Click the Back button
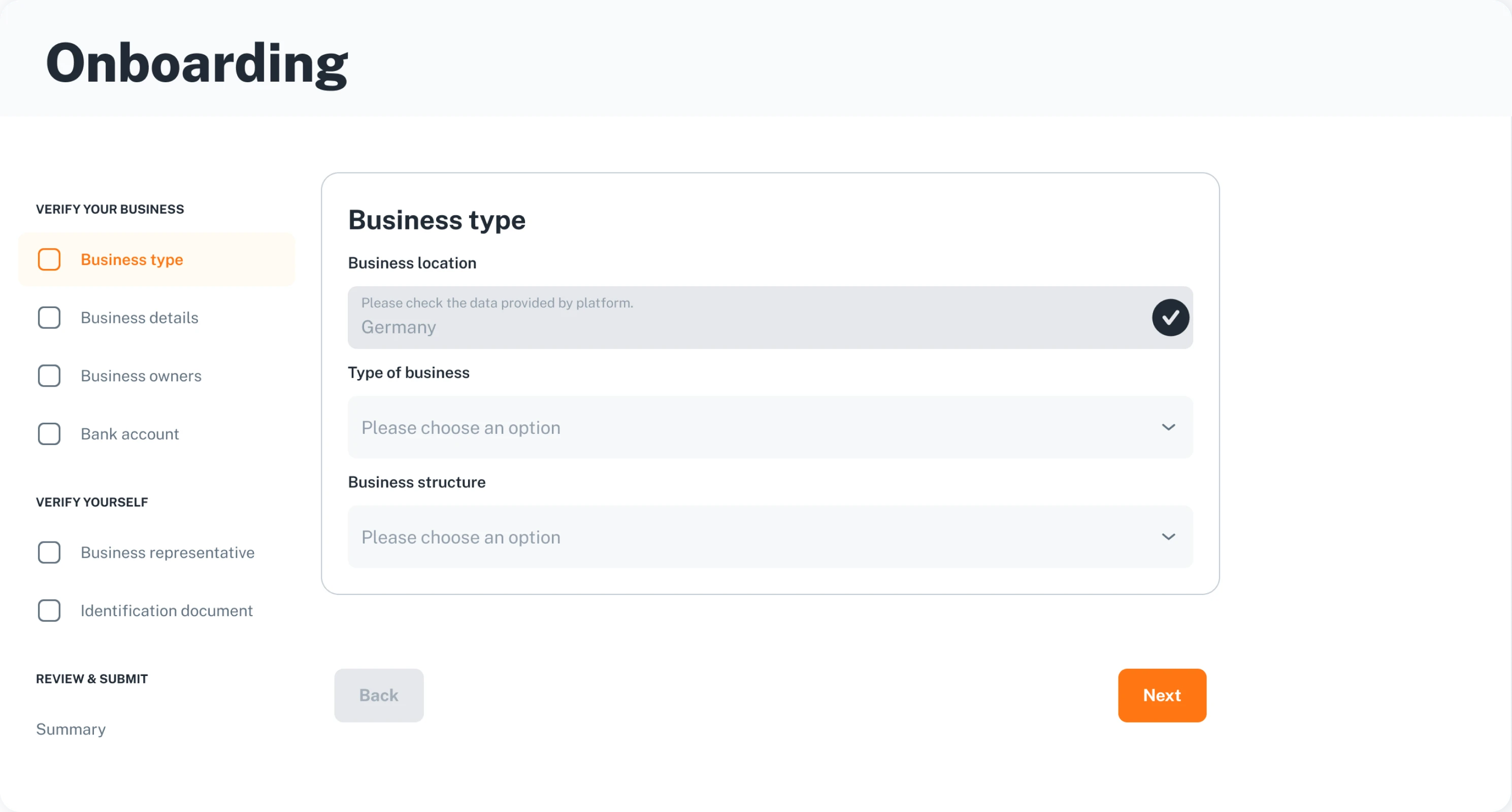 tap(379, 695)
